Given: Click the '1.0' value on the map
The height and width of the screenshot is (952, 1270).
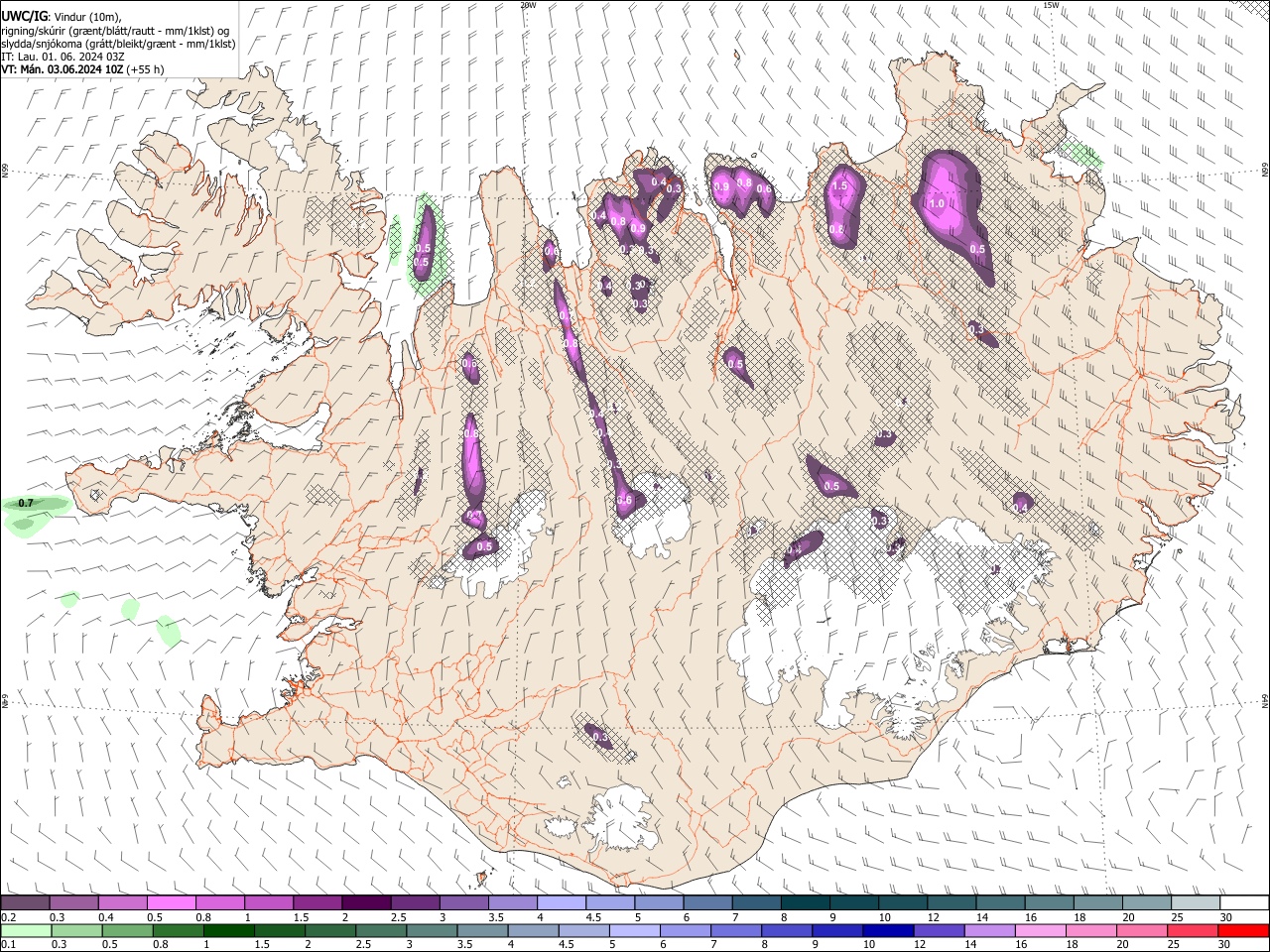Looking at the screenshot, I should [x=936, y=203].
